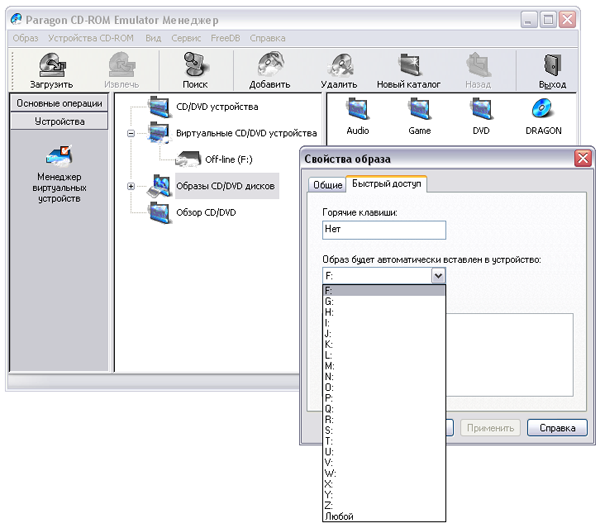Open the Audio catalog folder
Screen dimensions: 600x528
358,109
